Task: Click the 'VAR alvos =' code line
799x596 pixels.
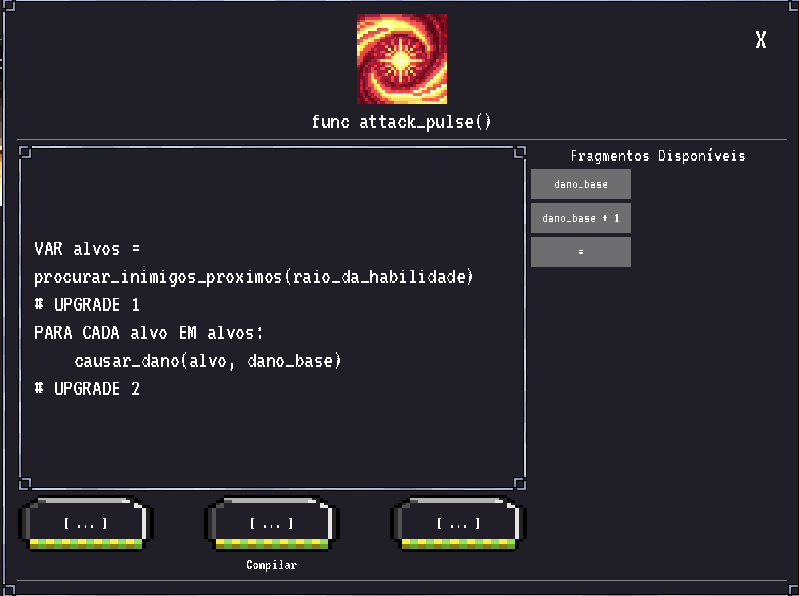Action: click(x=87, y=249)
